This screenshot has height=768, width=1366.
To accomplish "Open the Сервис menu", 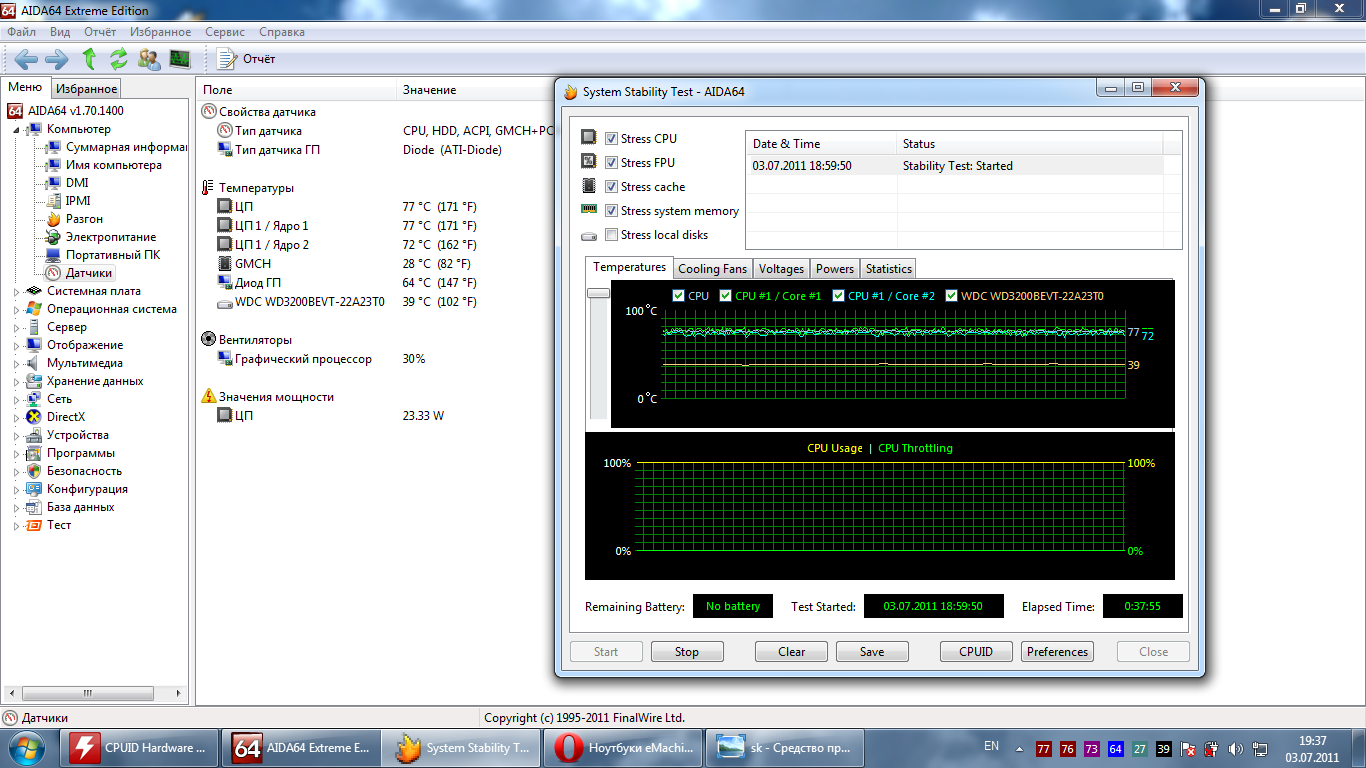I will (x=225, y=32).
